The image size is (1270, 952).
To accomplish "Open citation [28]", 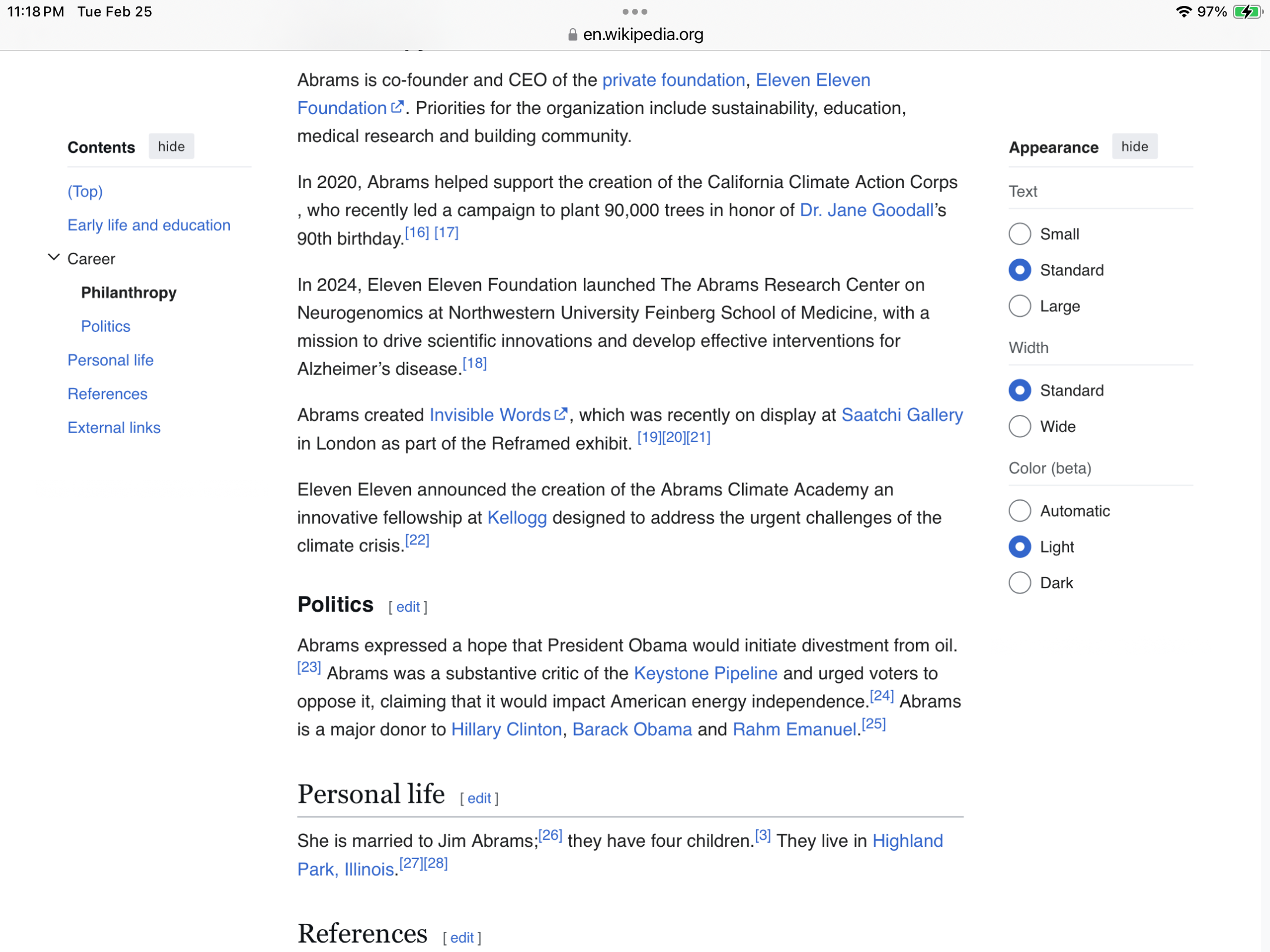I will (436, 863).
